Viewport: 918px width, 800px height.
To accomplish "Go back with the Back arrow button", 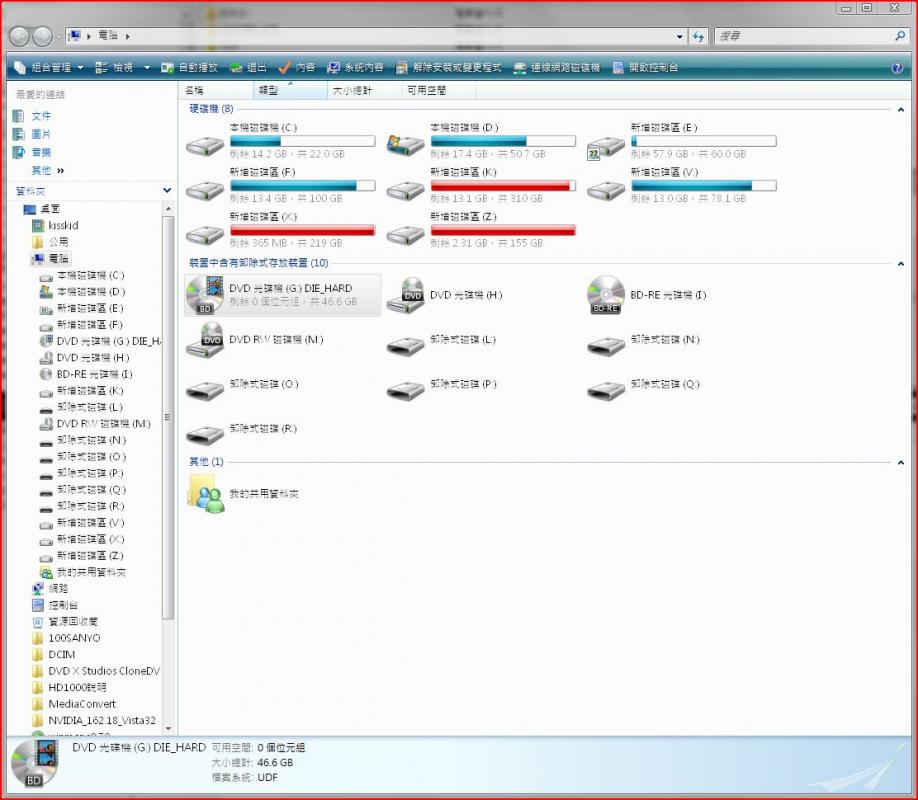I will click(x=19, y=37).
